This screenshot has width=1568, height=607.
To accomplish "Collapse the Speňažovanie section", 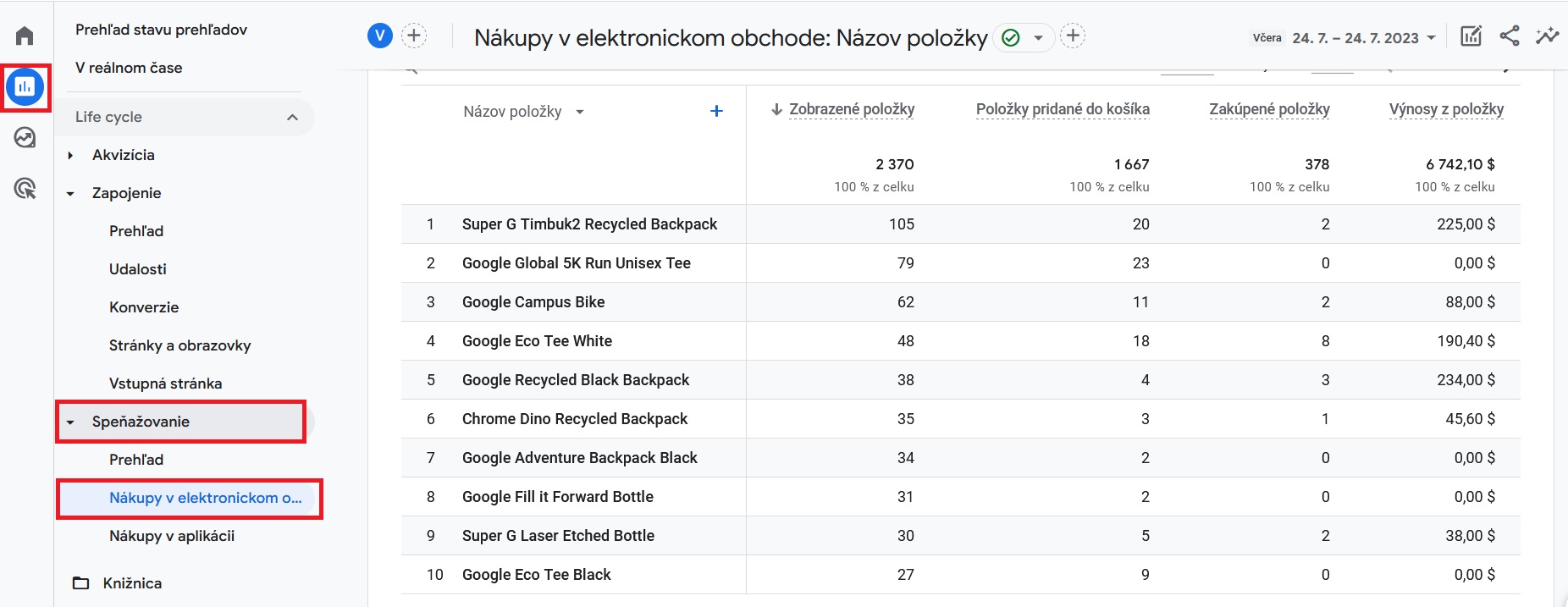I will pos(71,422).
